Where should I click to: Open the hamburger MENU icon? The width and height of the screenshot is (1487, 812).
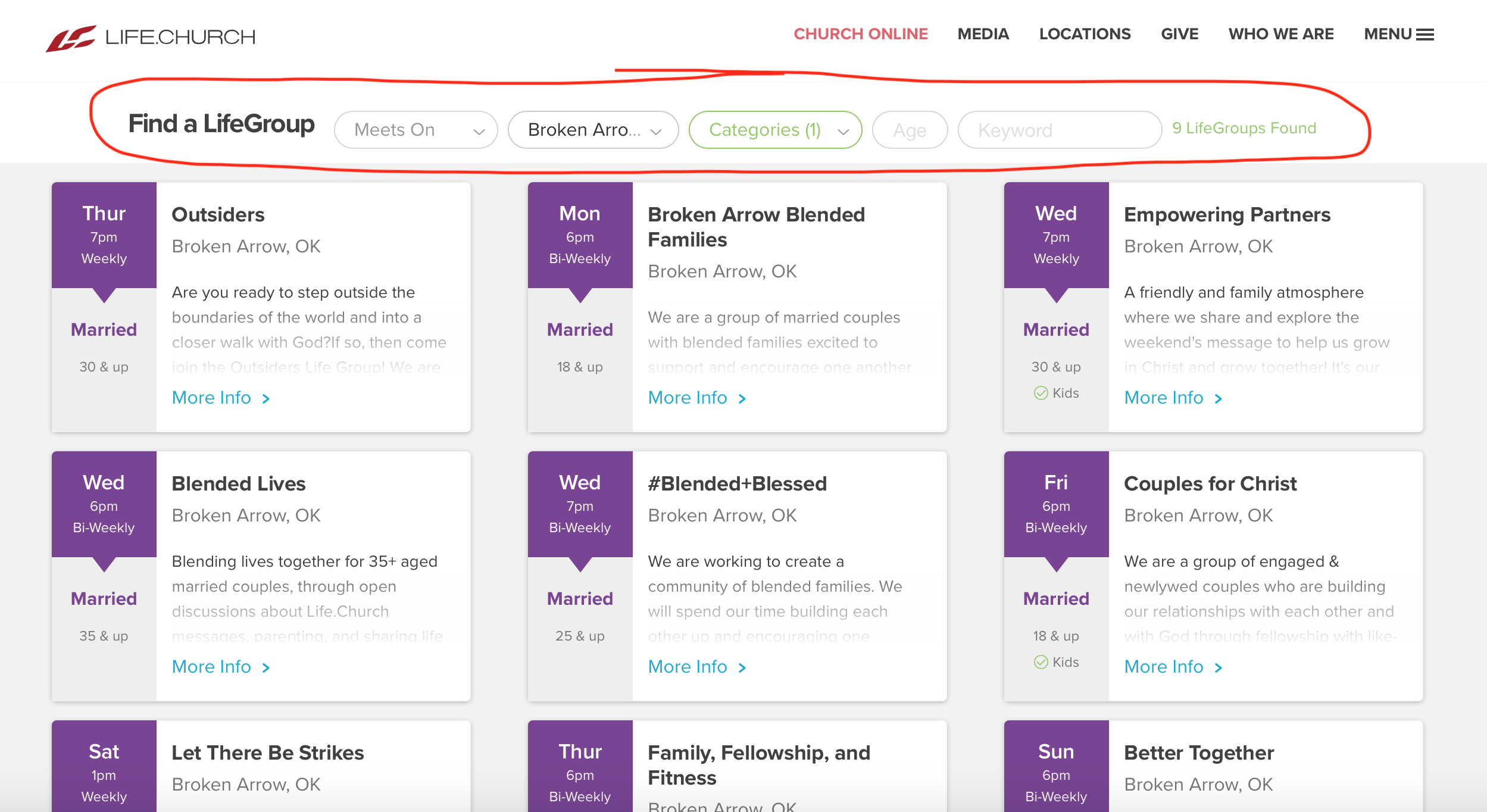click(x=1425, y=35)
